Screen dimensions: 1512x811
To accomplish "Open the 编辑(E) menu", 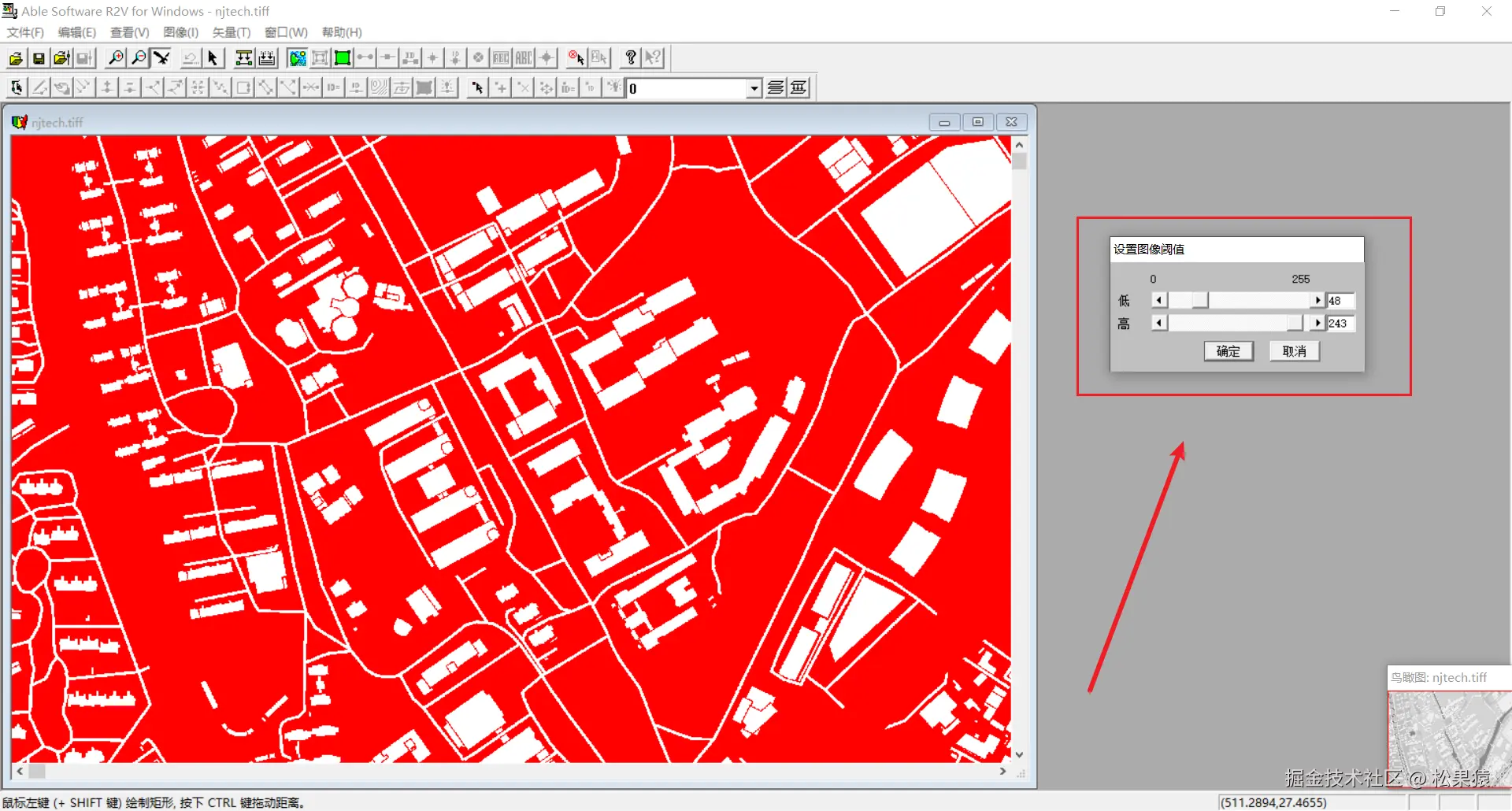I will [77, 32].
